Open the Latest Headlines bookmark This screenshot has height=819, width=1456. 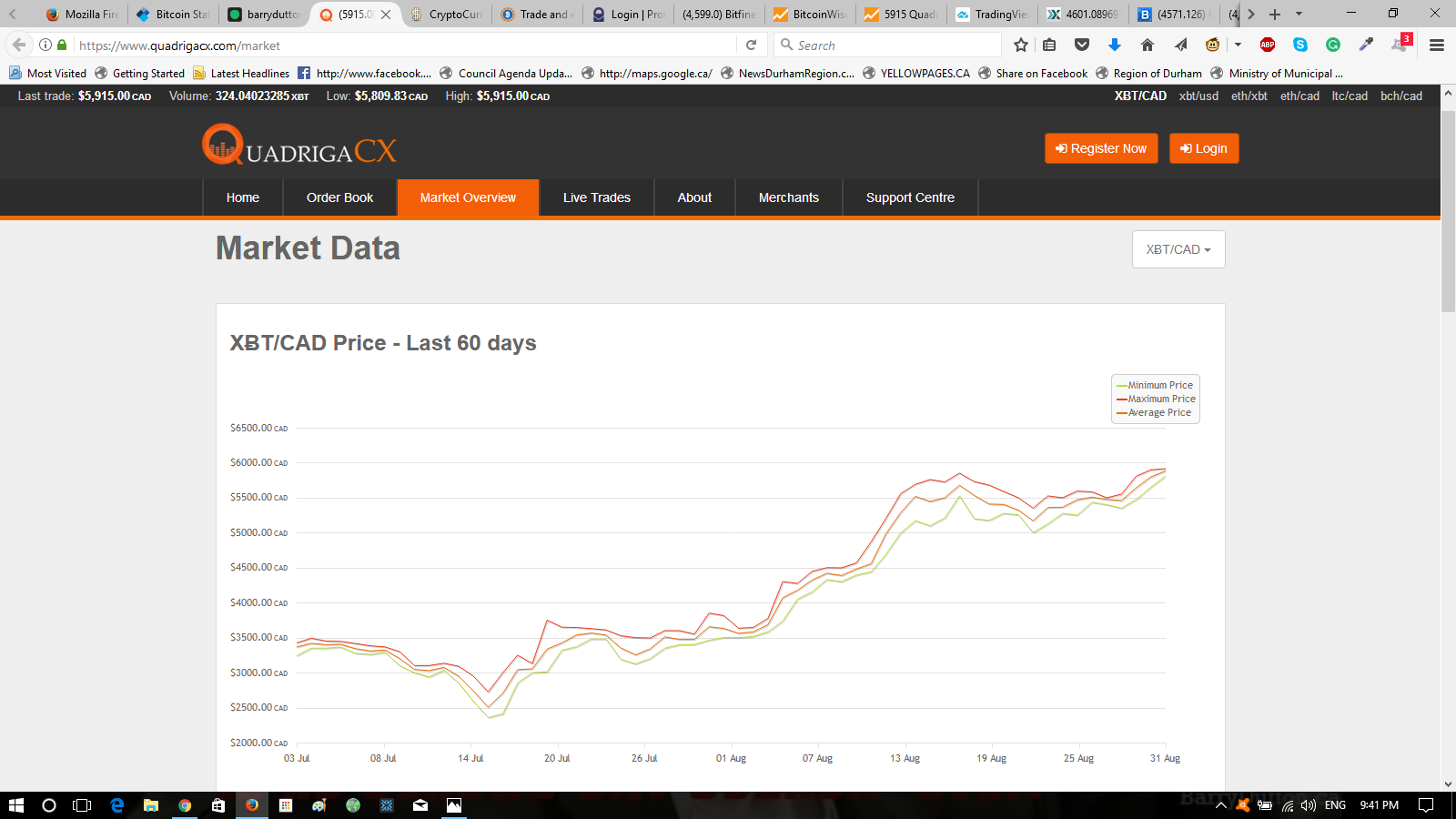click(241, 74)
